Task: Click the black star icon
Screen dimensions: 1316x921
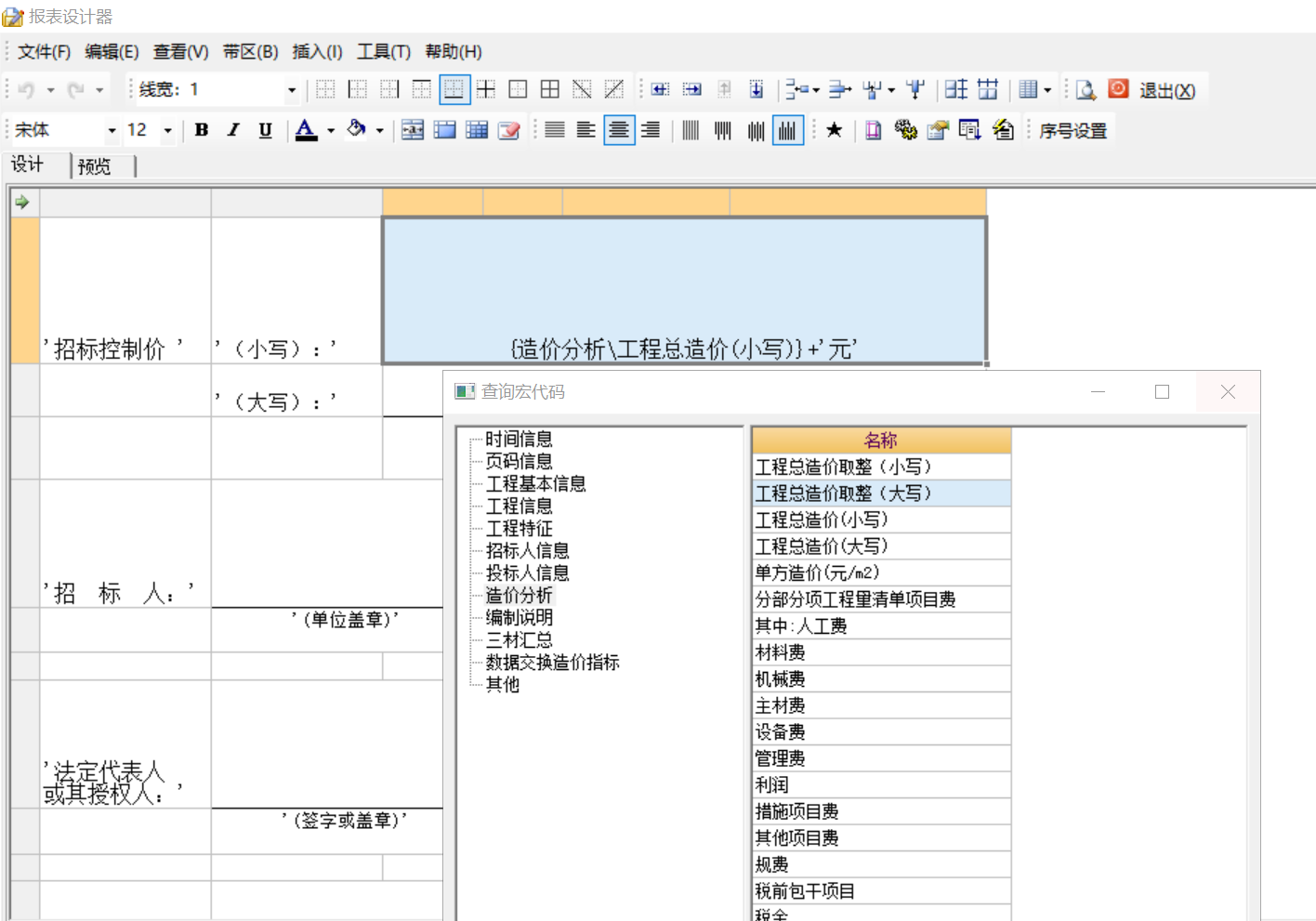Action: point(835,130)
